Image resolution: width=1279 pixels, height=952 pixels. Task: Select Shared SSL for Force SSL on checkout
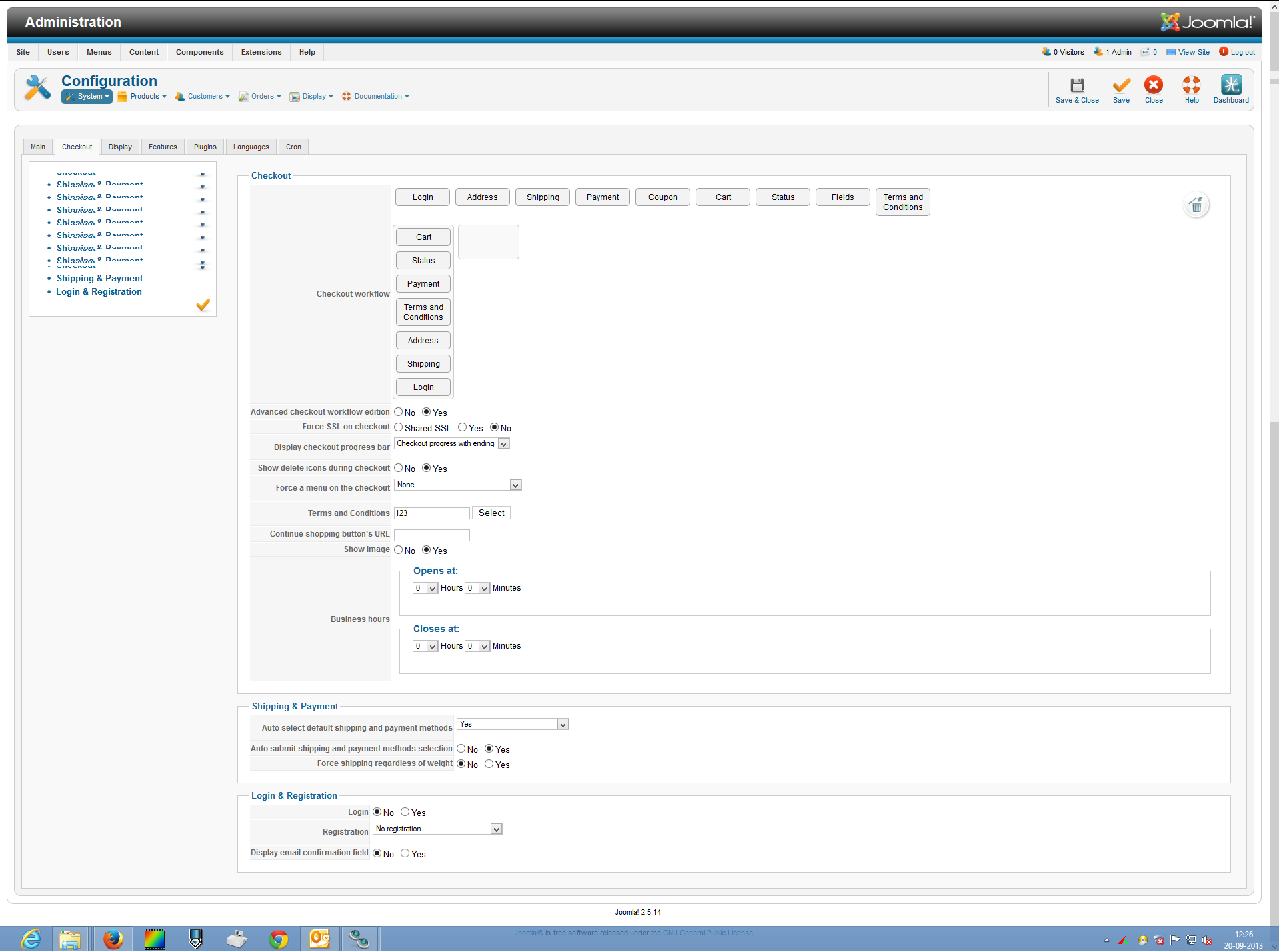(399, 427)
